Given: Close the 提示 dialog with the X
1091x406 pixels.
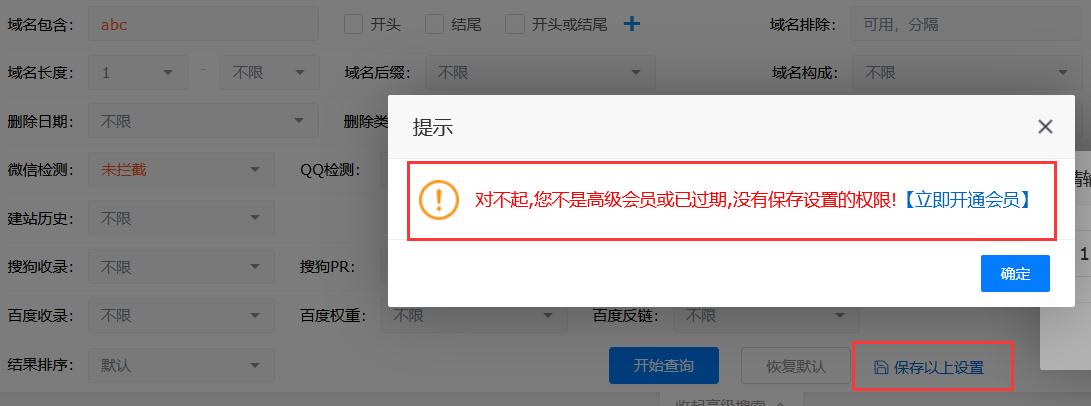Looking at the screenshot, I should pyautogui.click(x=1044, y=127).
